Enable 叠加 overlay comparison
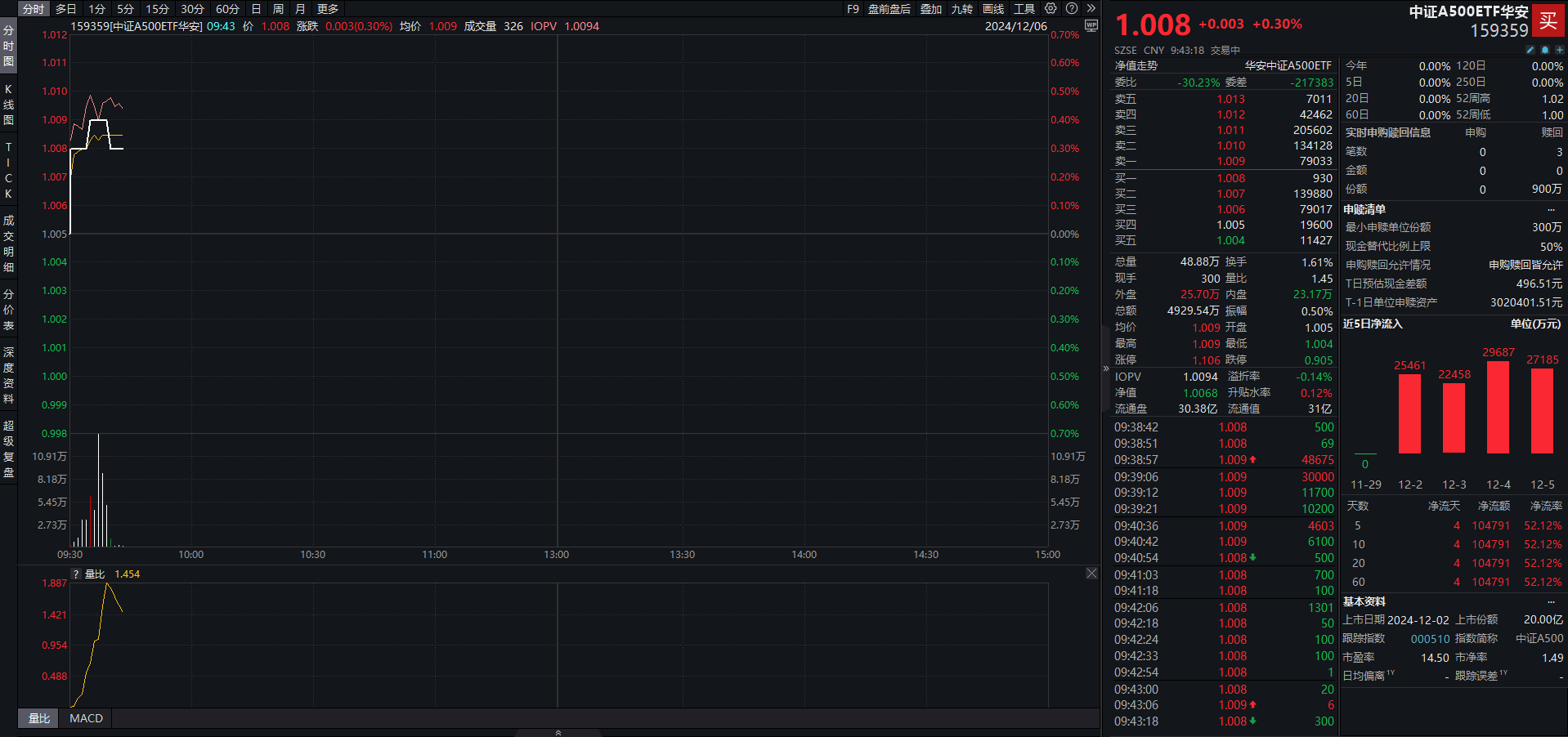Screen dimensions: 1568x737 click(x=931, y=9)
